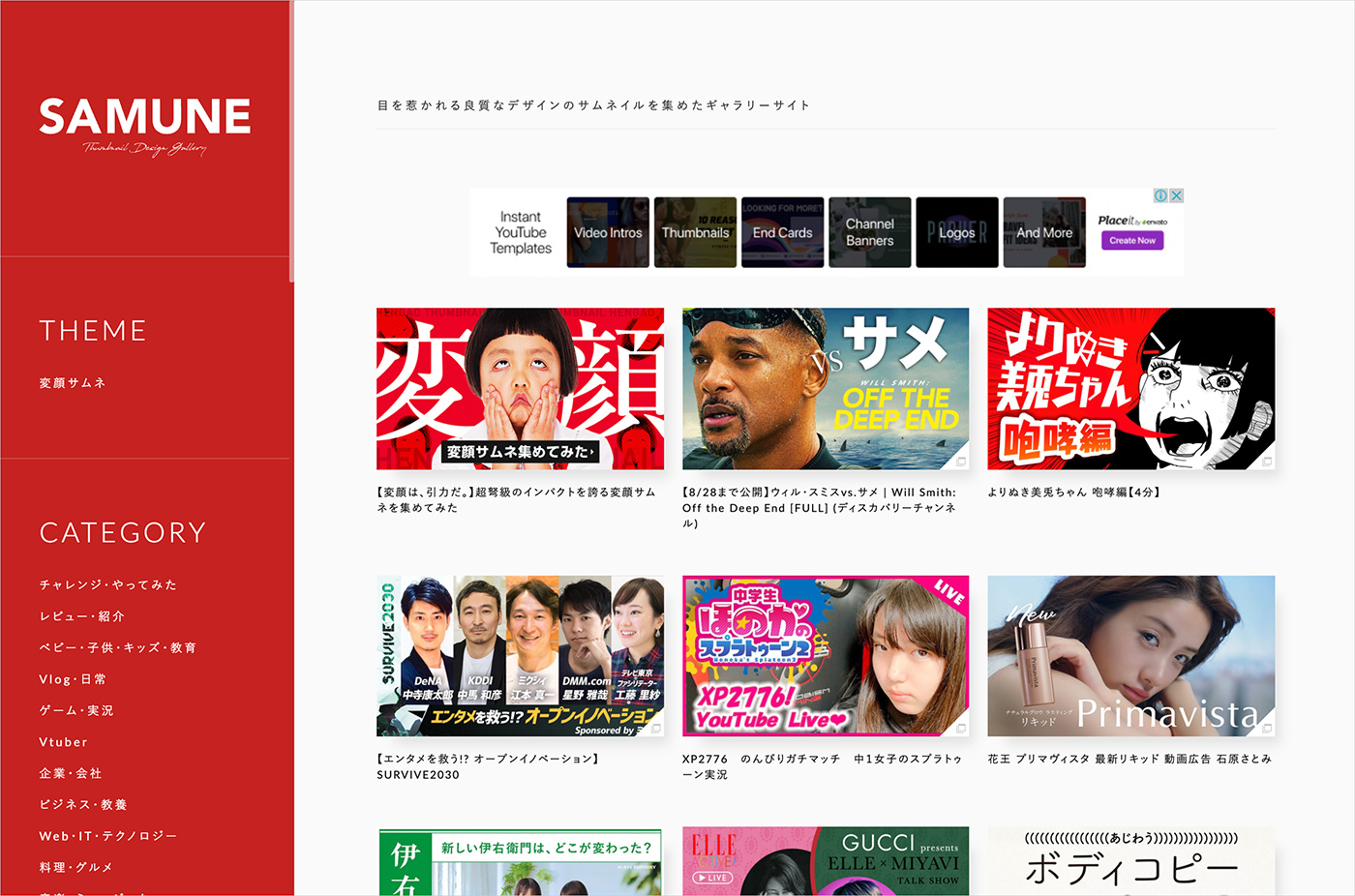
Task: Click the 花王 プリマヴィスタ title link
Action: click(1129, 760)
